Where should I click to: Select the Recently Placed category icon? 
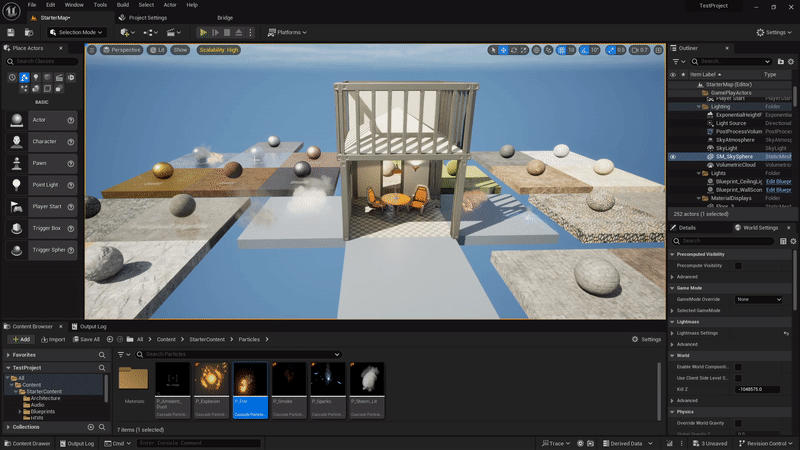pos(12,77)
